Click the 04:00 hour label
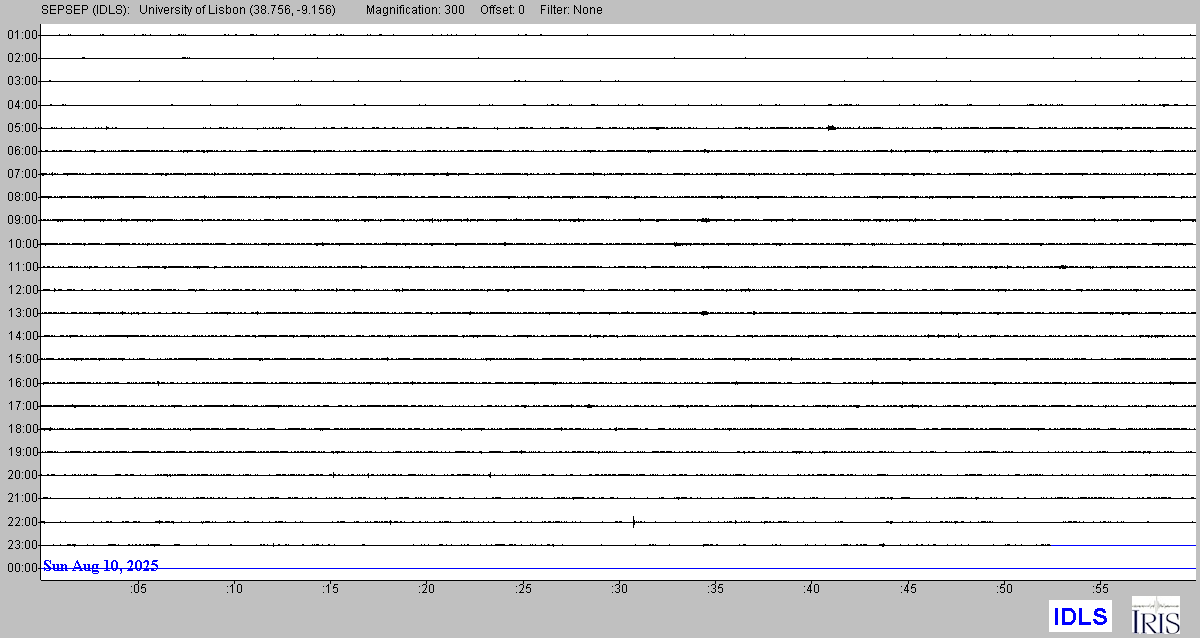This screenshot has width=1200, height=638. click(x=22, y=104)
